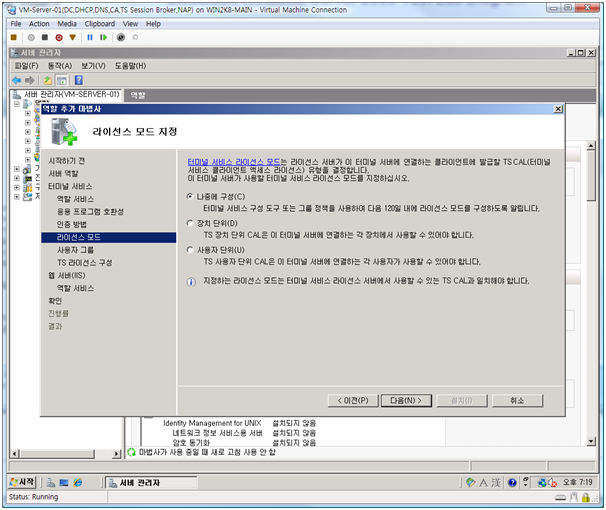Expand the tree node starting with 진

coord(17,178)
